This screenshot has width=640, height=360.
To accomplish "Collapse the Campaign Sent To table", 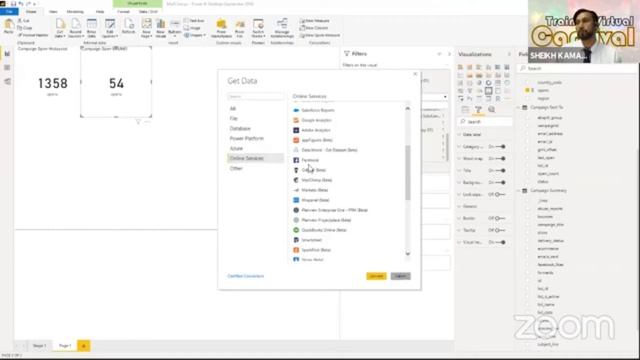I will [518, 107].
